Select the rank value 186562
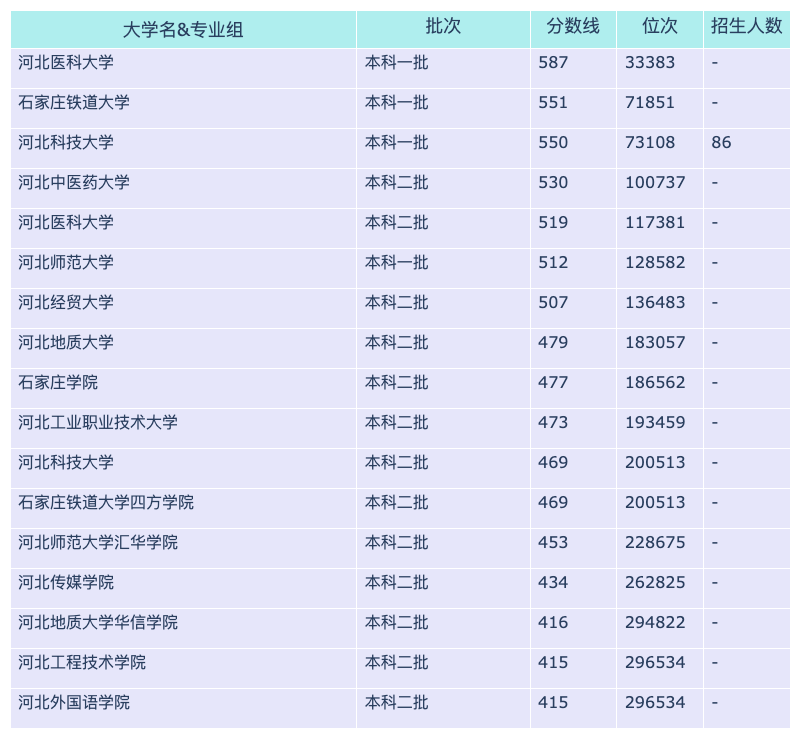The width and height of the screenshot is (800, 740). [655, 382]
